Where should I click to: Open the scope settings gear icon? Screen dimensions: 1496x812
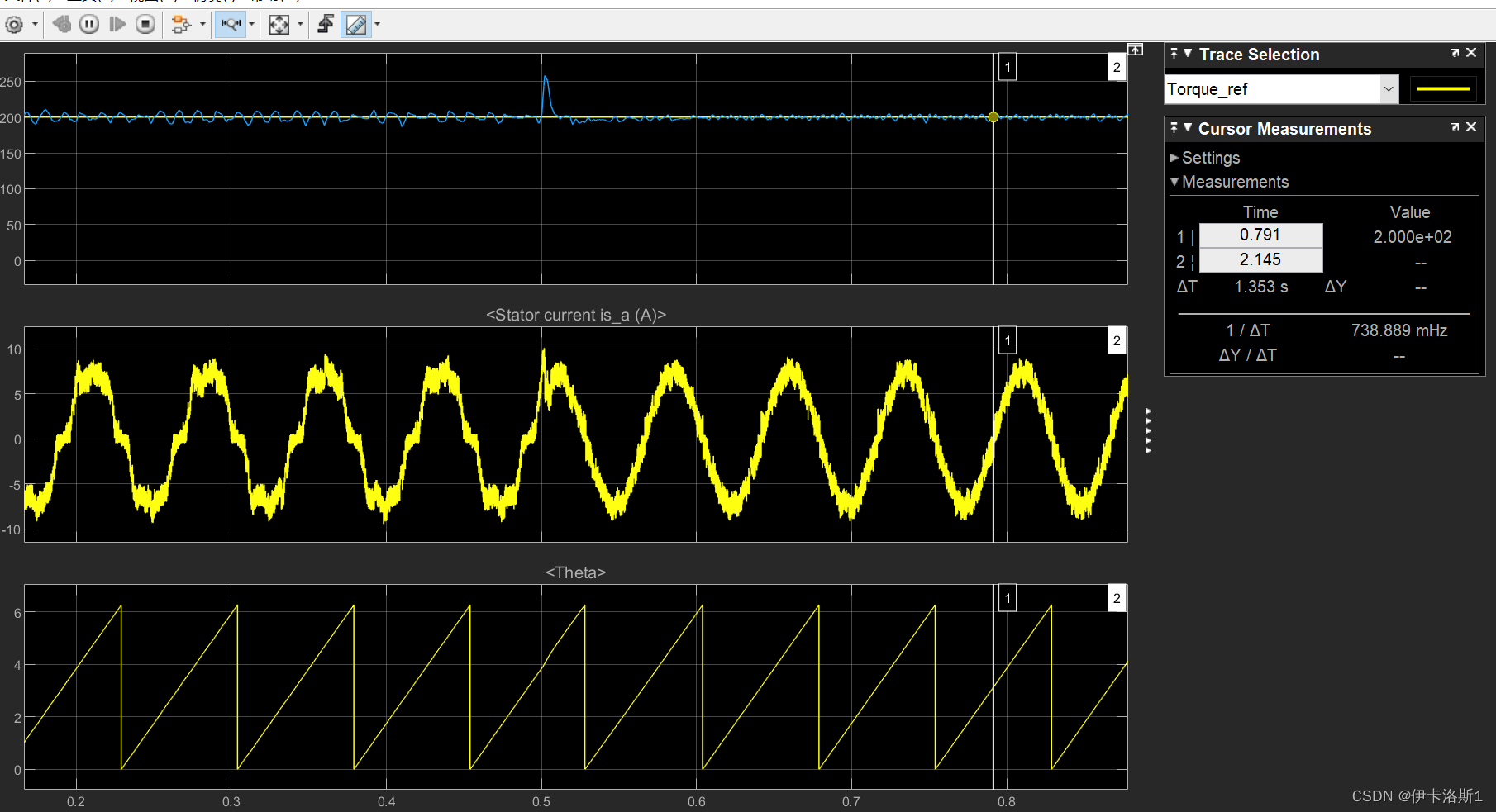pyautogui.click(x=15, y=24)
